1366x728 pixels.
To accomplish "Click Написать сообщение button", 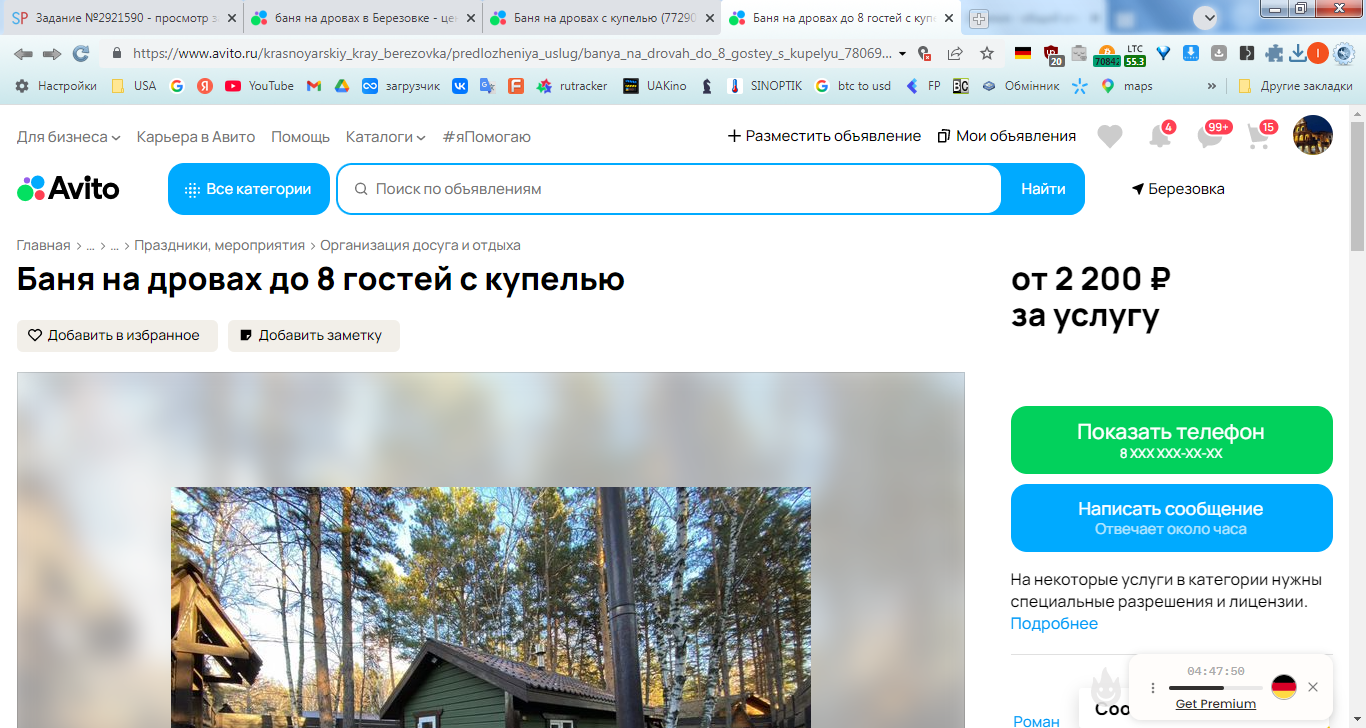I will [x=1172, y=518].
